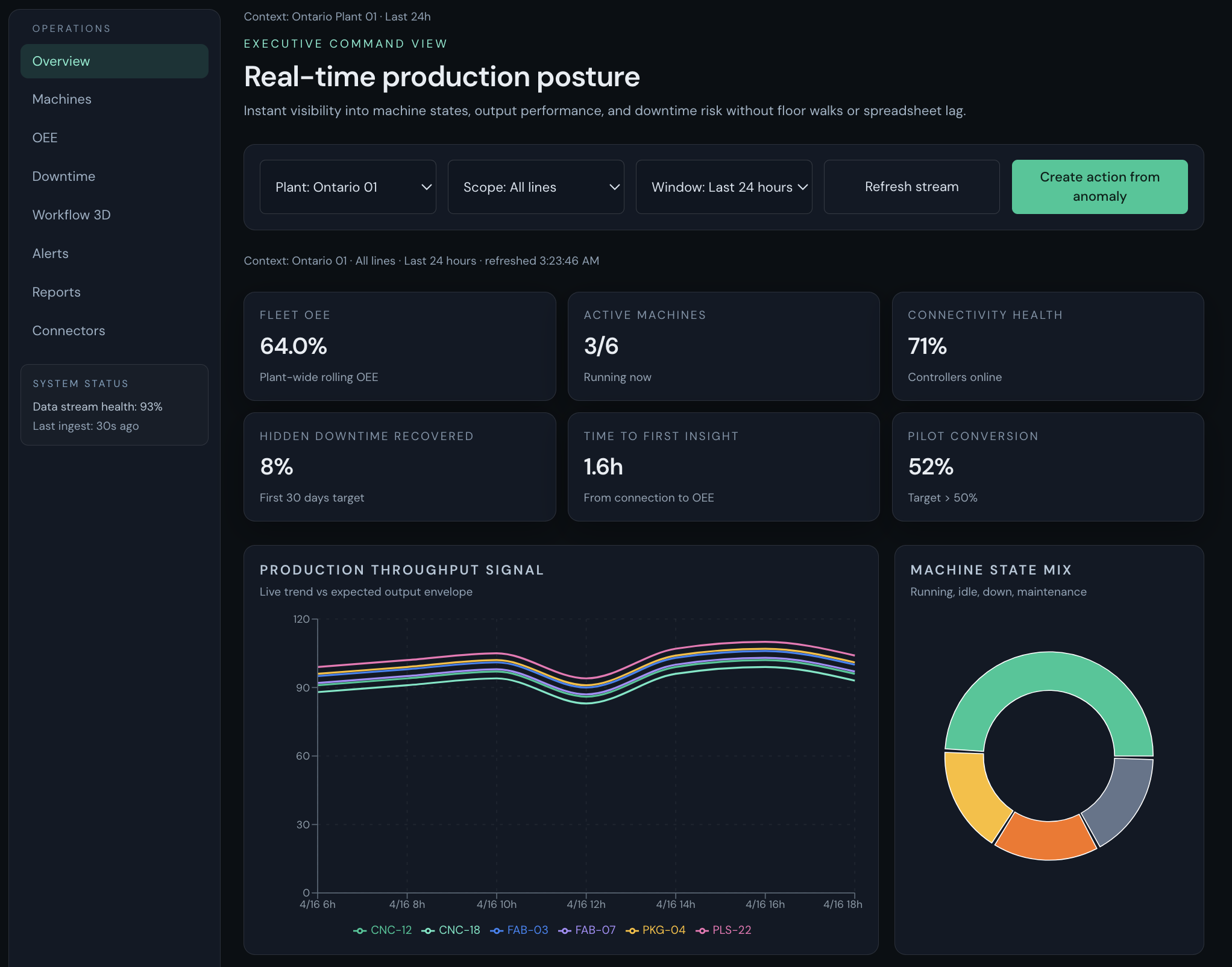Open the Downtime sidebar item
Image resolution: width=1232 pixels, height=967 pixels.
pyautogui.click(x=64, y=177)
